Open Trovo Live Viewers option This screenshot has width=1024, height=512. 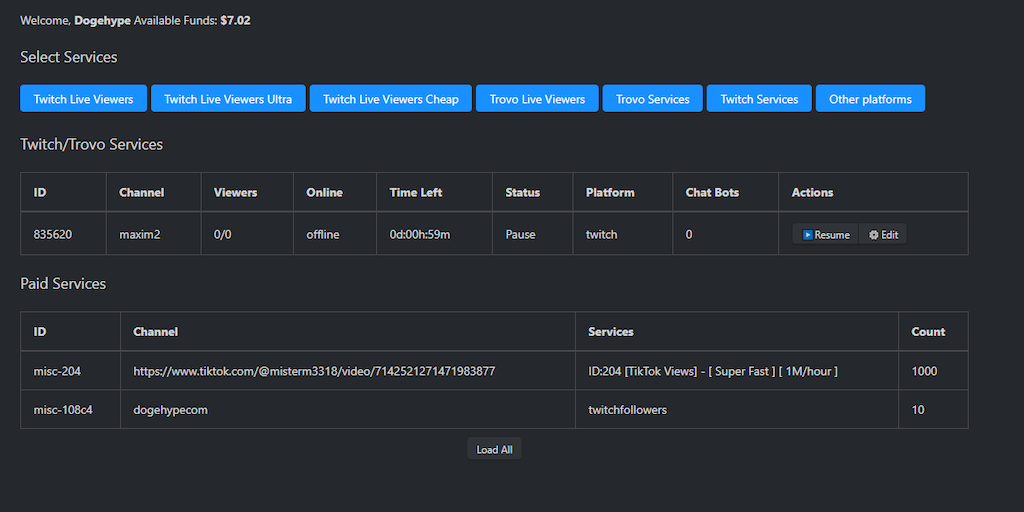point(537,99)
